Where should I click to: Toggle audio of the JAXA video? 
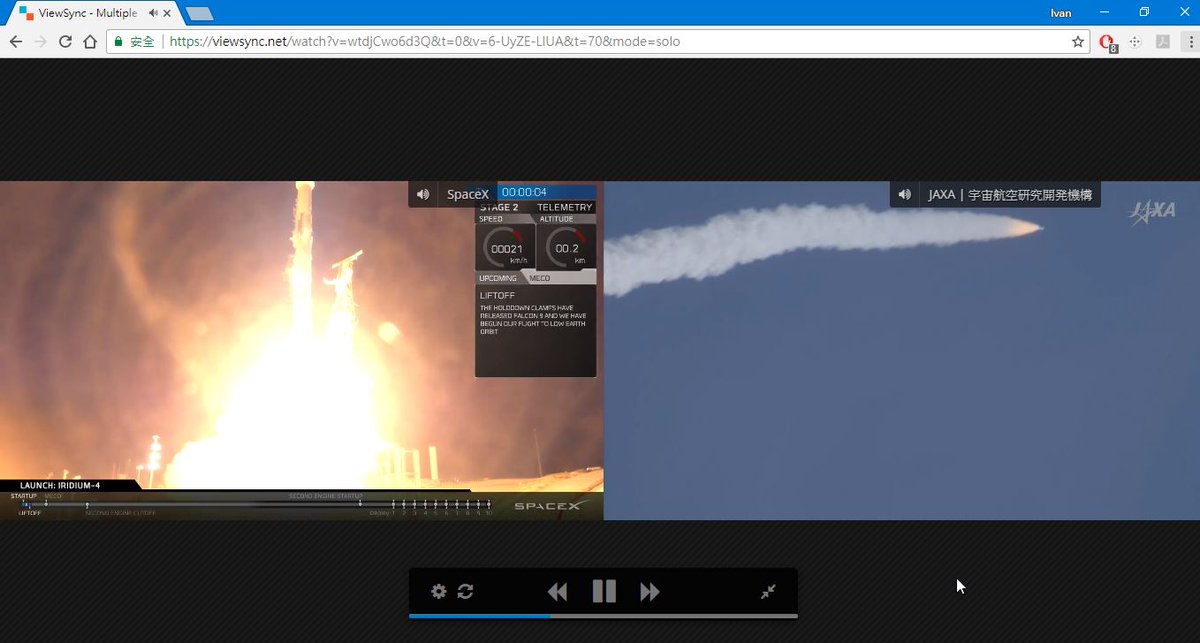click(x=905, y=194)
